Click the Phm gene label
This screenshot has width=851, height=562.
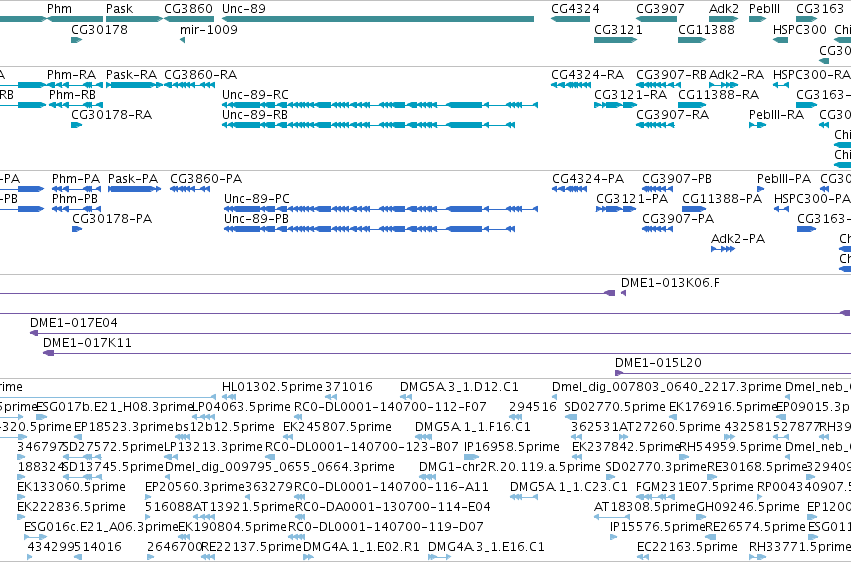point(59,9)
